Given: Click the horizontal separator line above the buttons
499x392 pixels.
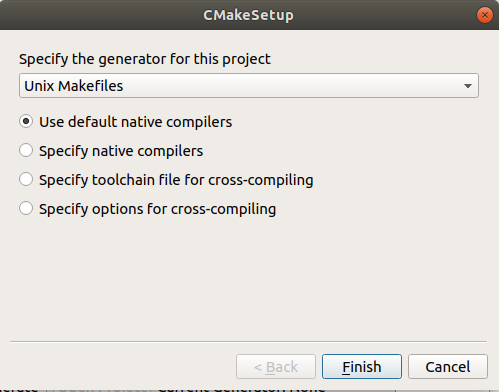Looking at the screenshot, I should [248, 342].
